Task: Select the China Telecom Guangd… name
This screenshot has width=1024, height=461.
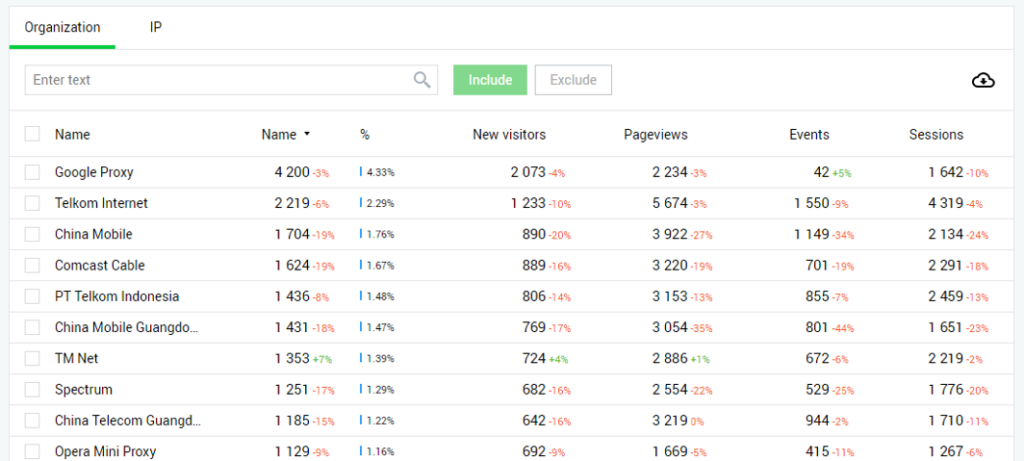Action: tap(127, 421)
